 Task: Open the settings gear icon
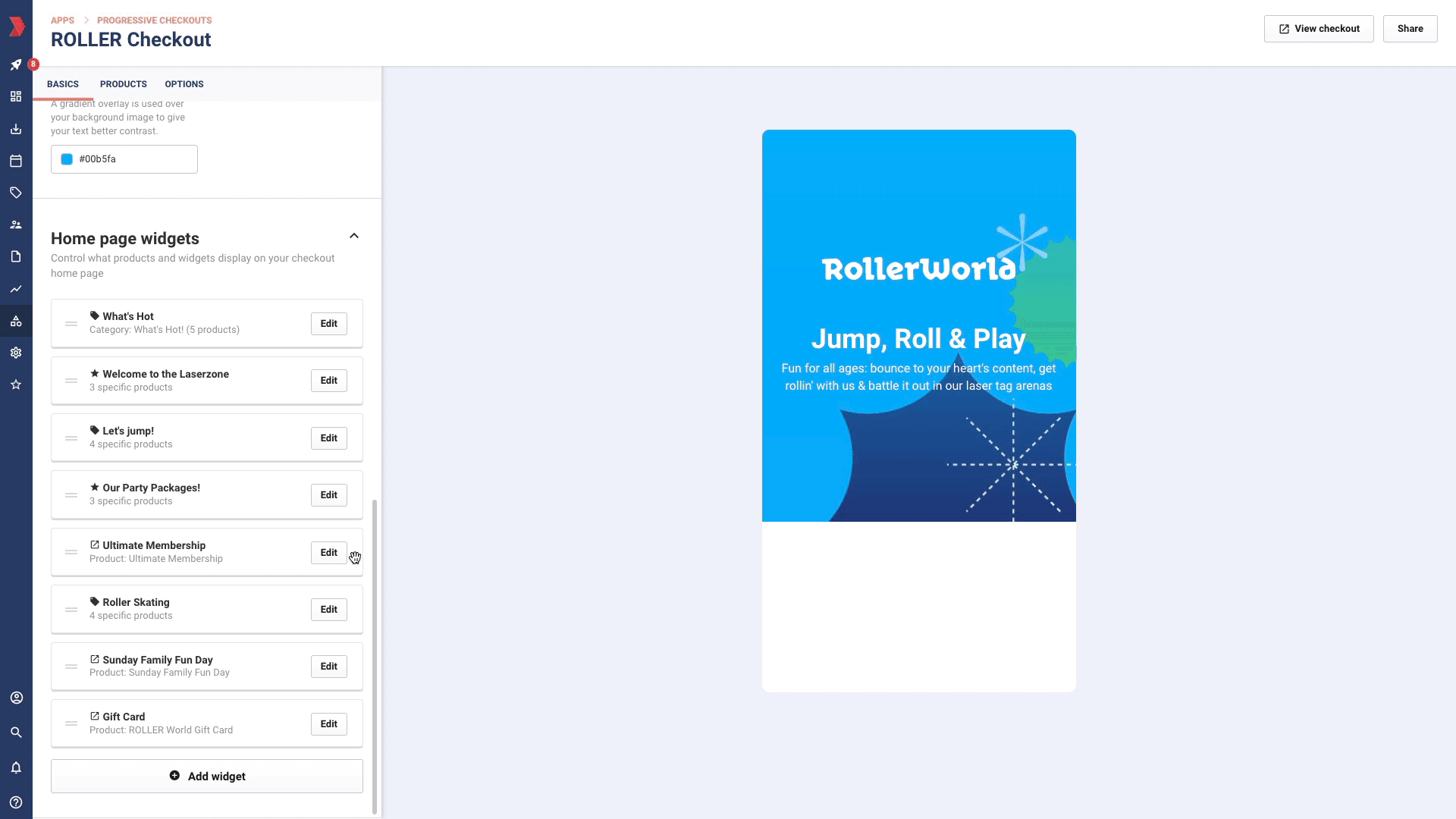(16, 353)
